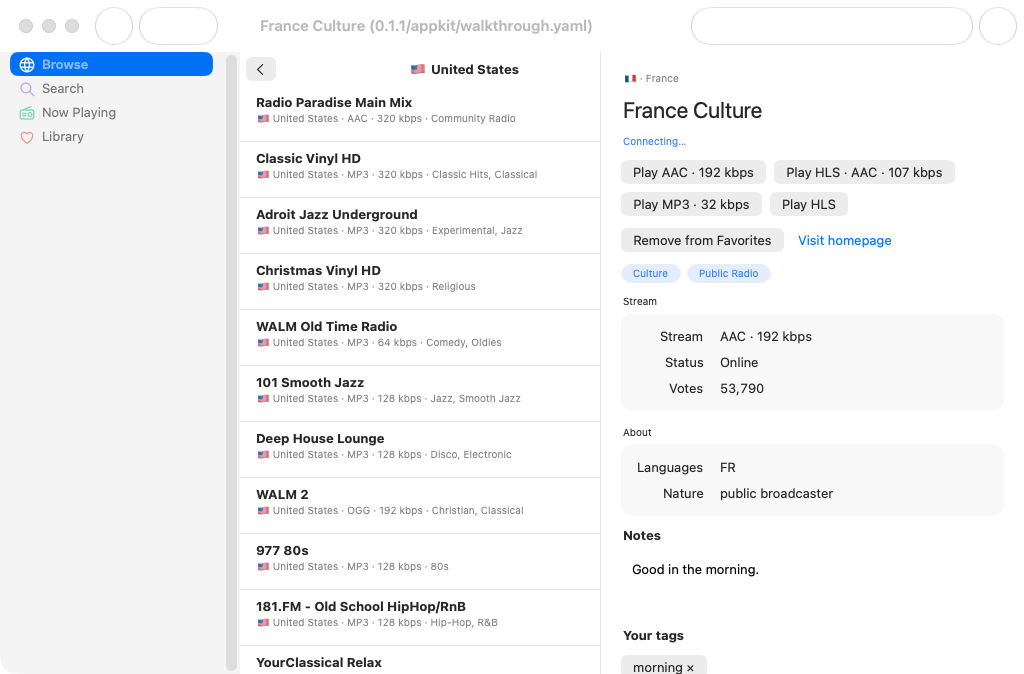Click the radio icon beside Now Playing
The height and width of the screenshot is (674, 1024).
(x=27, y=113)
